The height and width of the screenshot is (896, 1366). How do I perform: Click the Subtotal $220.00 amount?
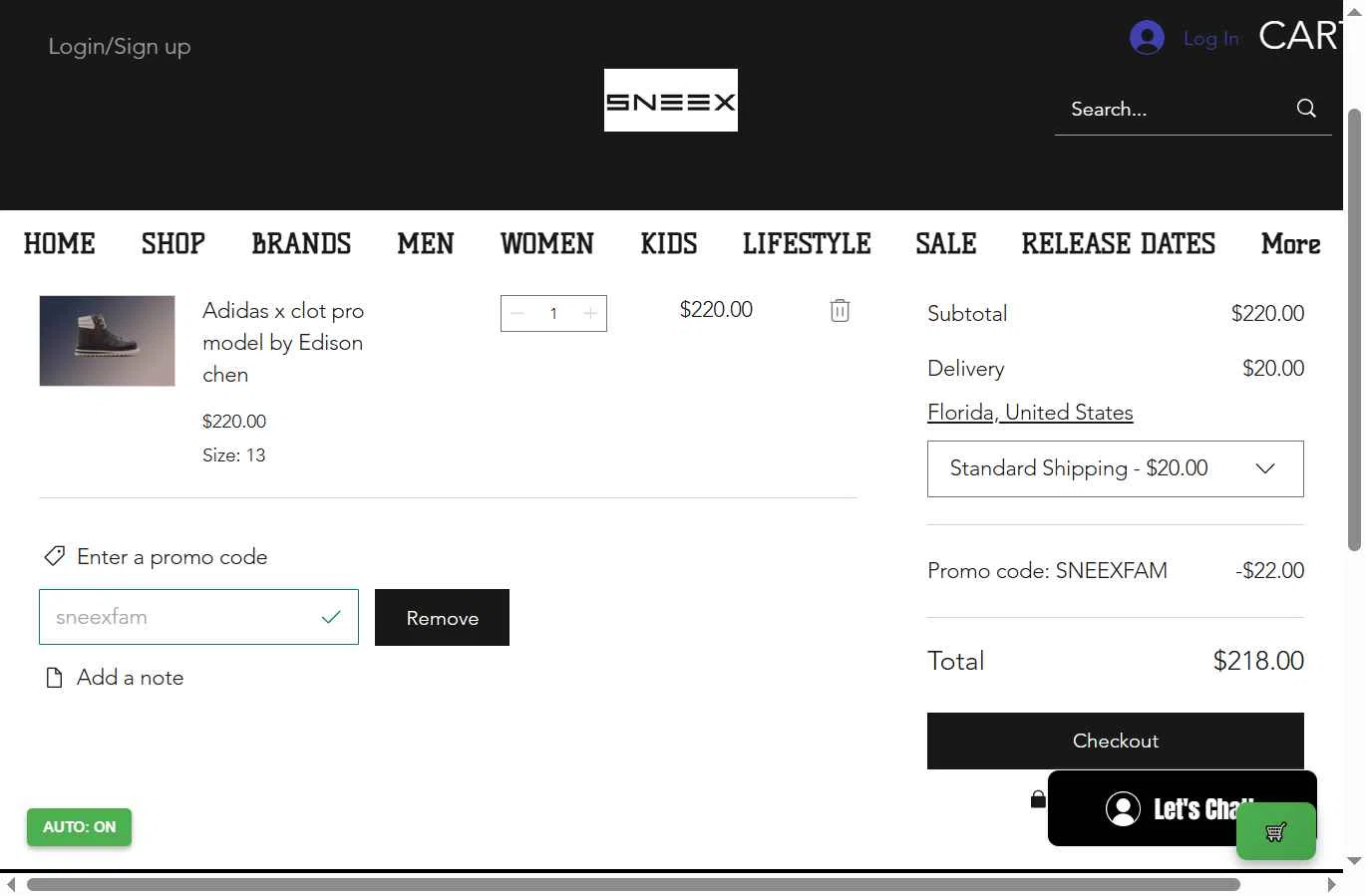(x=1267, y=314)
